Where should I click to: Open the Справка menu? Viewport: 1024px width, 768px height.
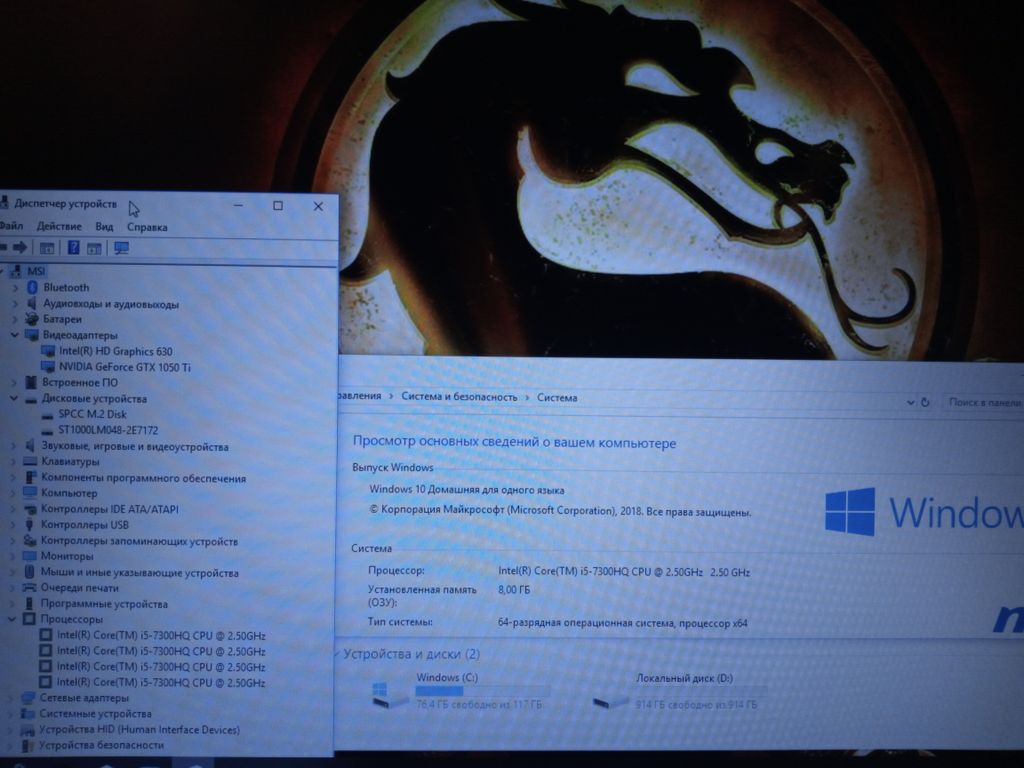coord(147,227)
